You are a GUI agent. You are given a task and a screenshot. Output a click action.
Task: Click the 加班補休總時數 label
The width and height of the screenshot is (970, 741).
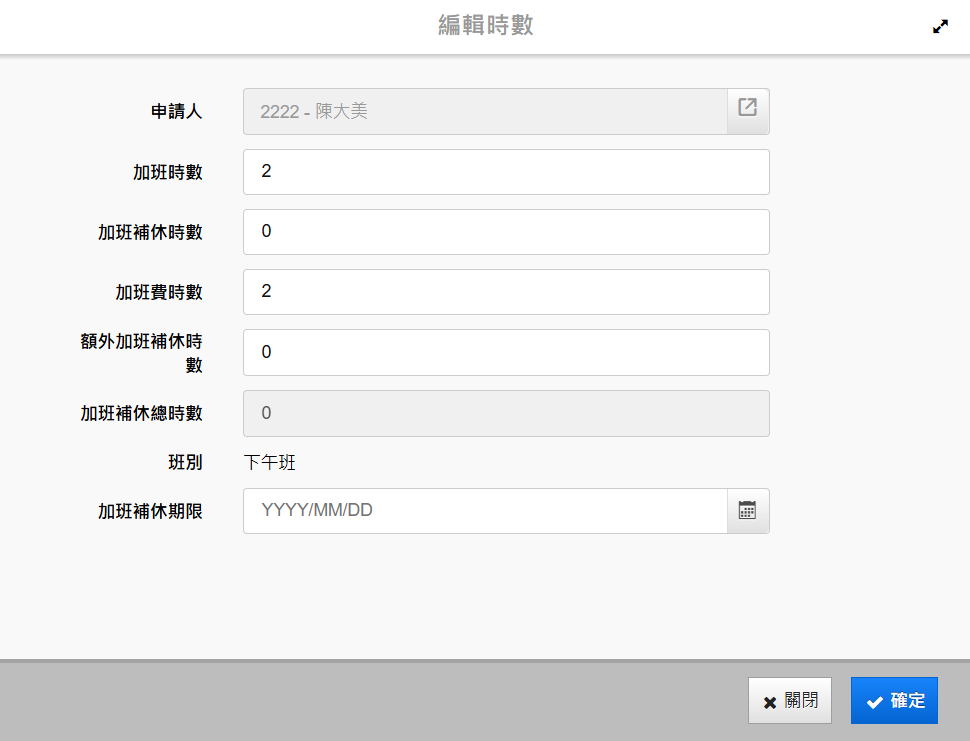coord(142,413)
